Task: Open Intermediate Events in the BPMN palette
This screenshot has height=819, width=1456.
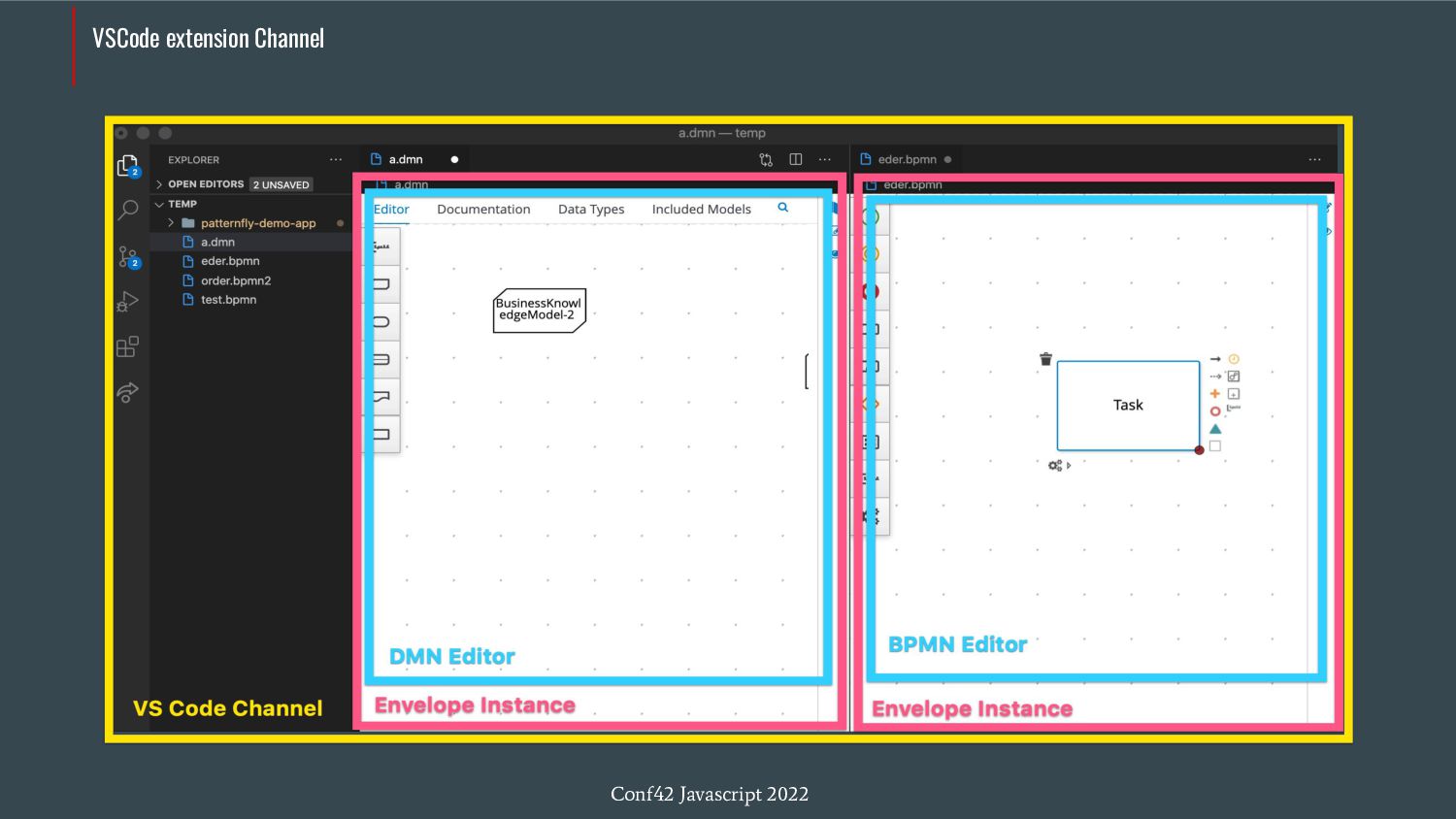Action: point(871,254)
